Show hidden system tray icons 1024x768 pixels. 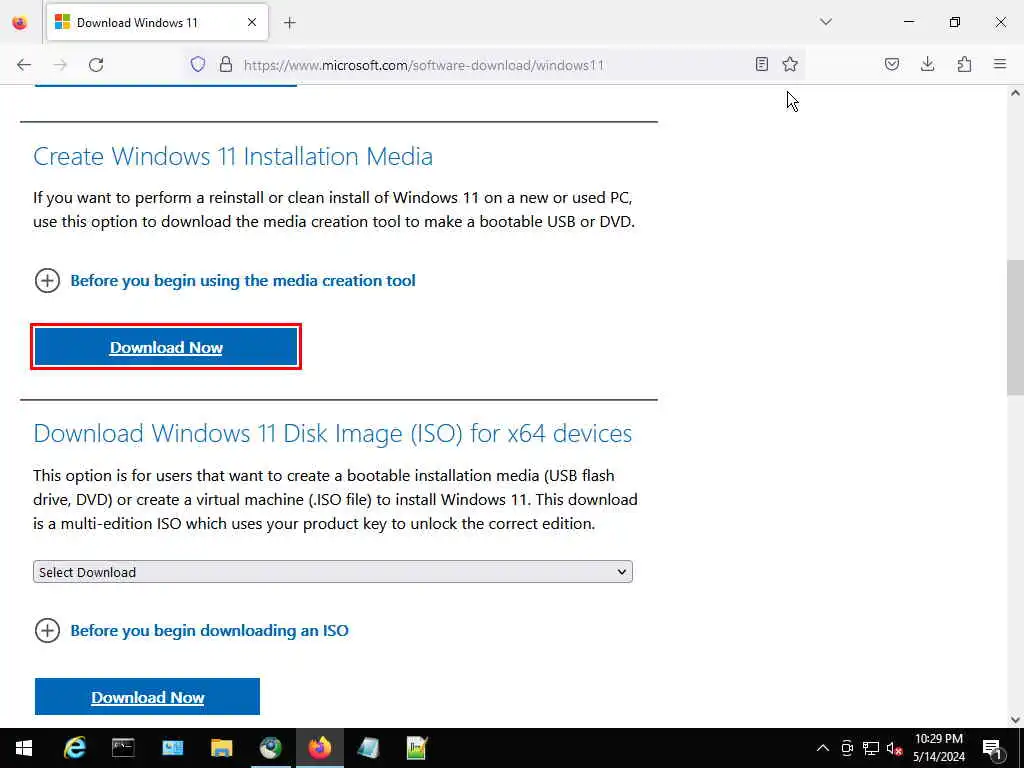click(823, 748)
